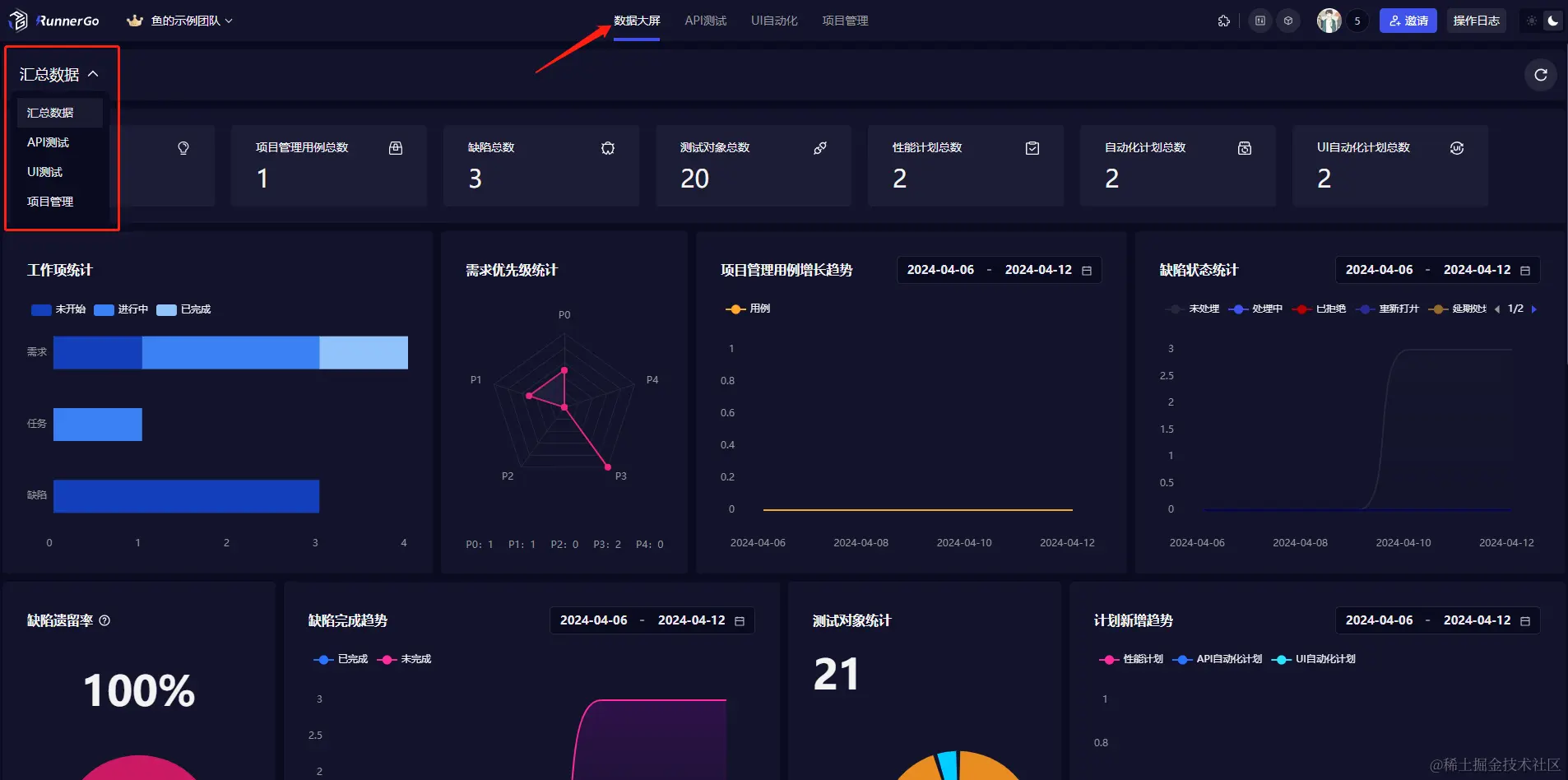Toggle the 延期处理 legend in 缺陷状态统计
This screenshot has width=1568, height=780.
coord(1457,309)
